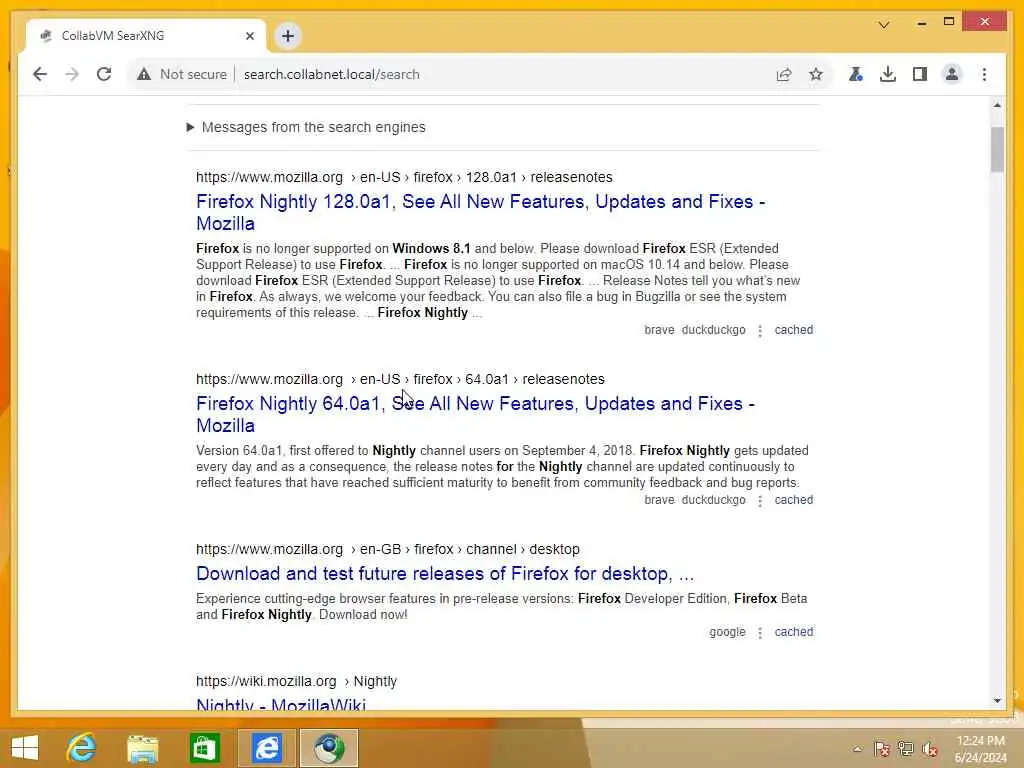
Task: Open File Explorer from taskbar
Action: click(143, 748)
